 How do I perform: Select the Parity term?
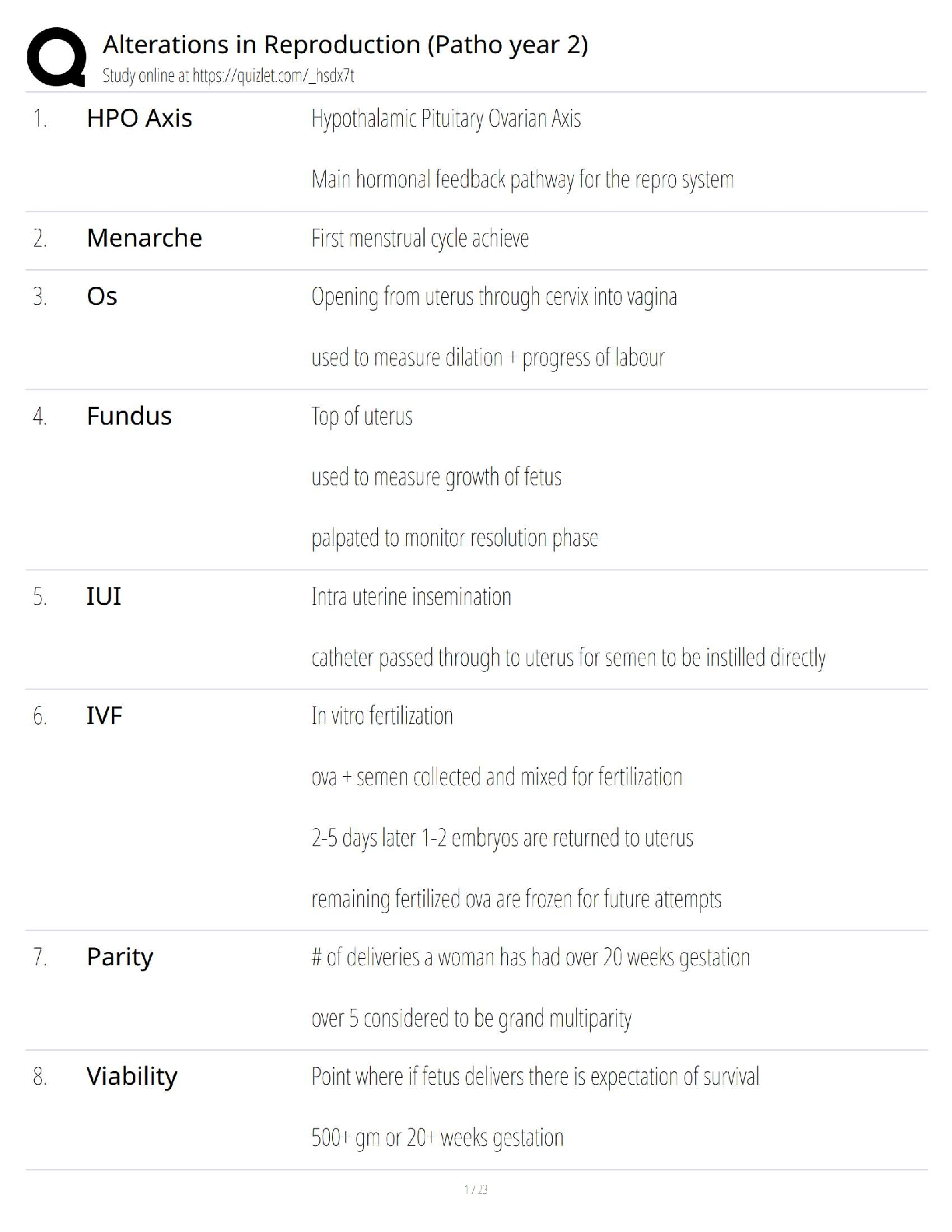point(120,957)
